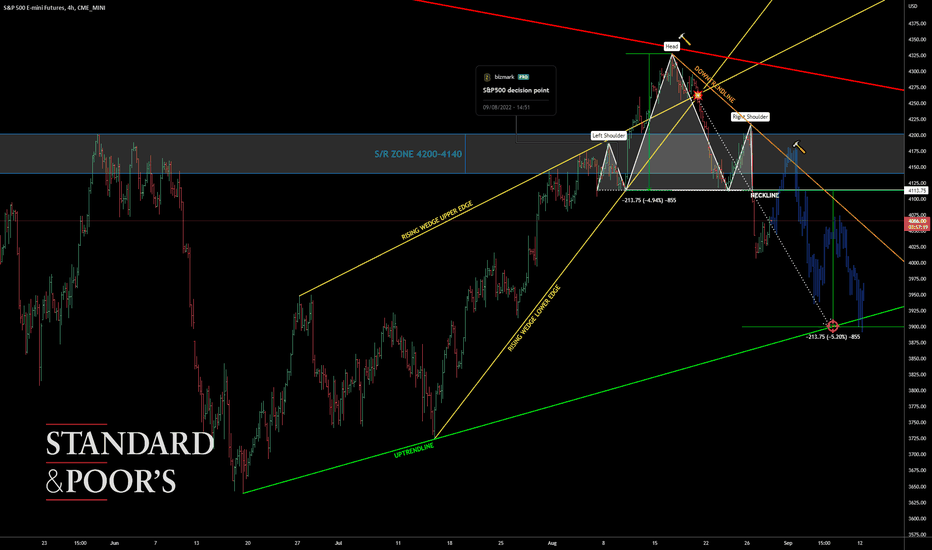
Task: Click the white 4113.75 price tag
Action: (917, 190)
